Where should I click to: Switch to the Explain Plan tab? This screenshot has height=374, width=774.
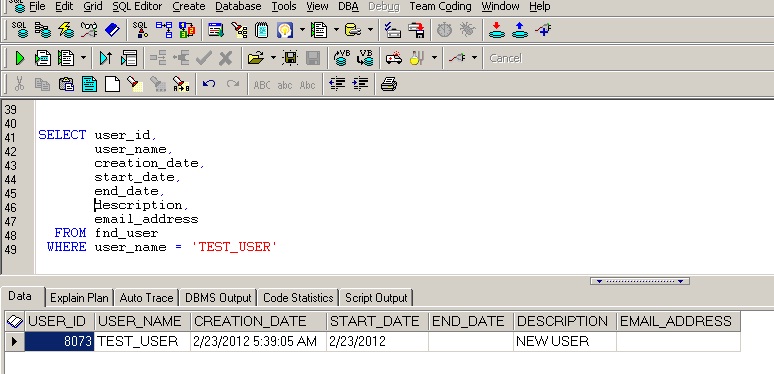tap(79, 298)
